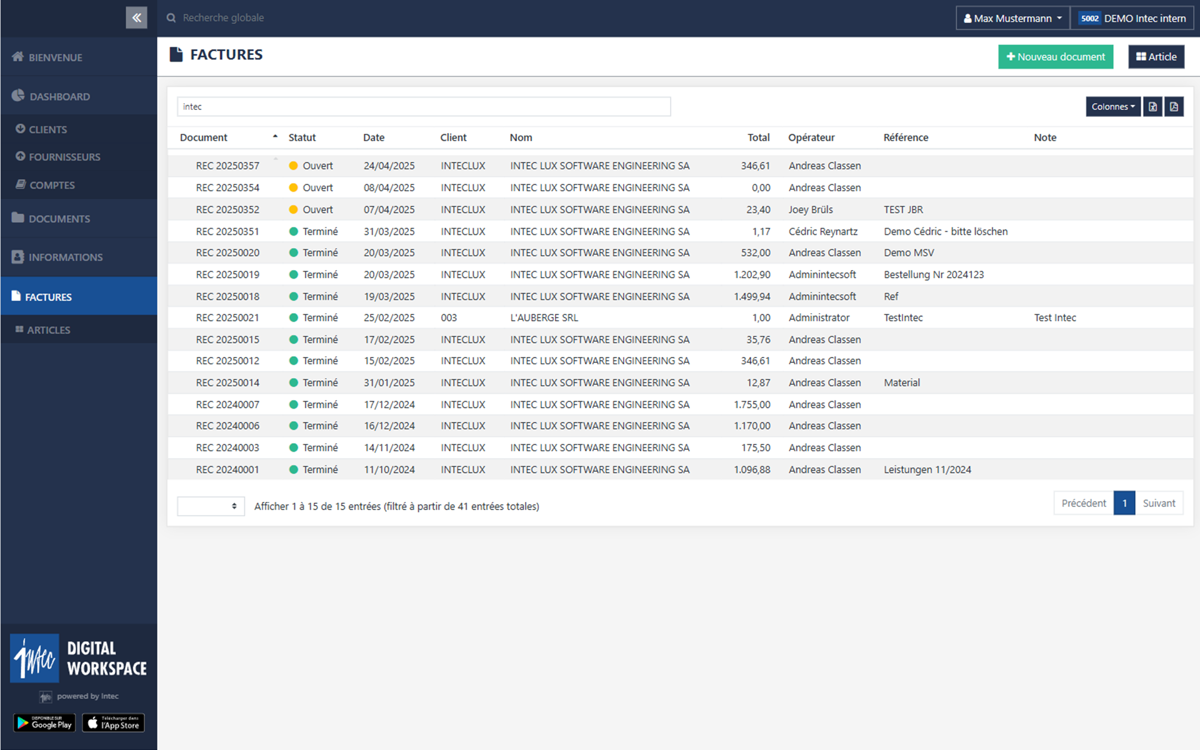Switch company via DEMO Intec intern

[x=1132, y=18]
